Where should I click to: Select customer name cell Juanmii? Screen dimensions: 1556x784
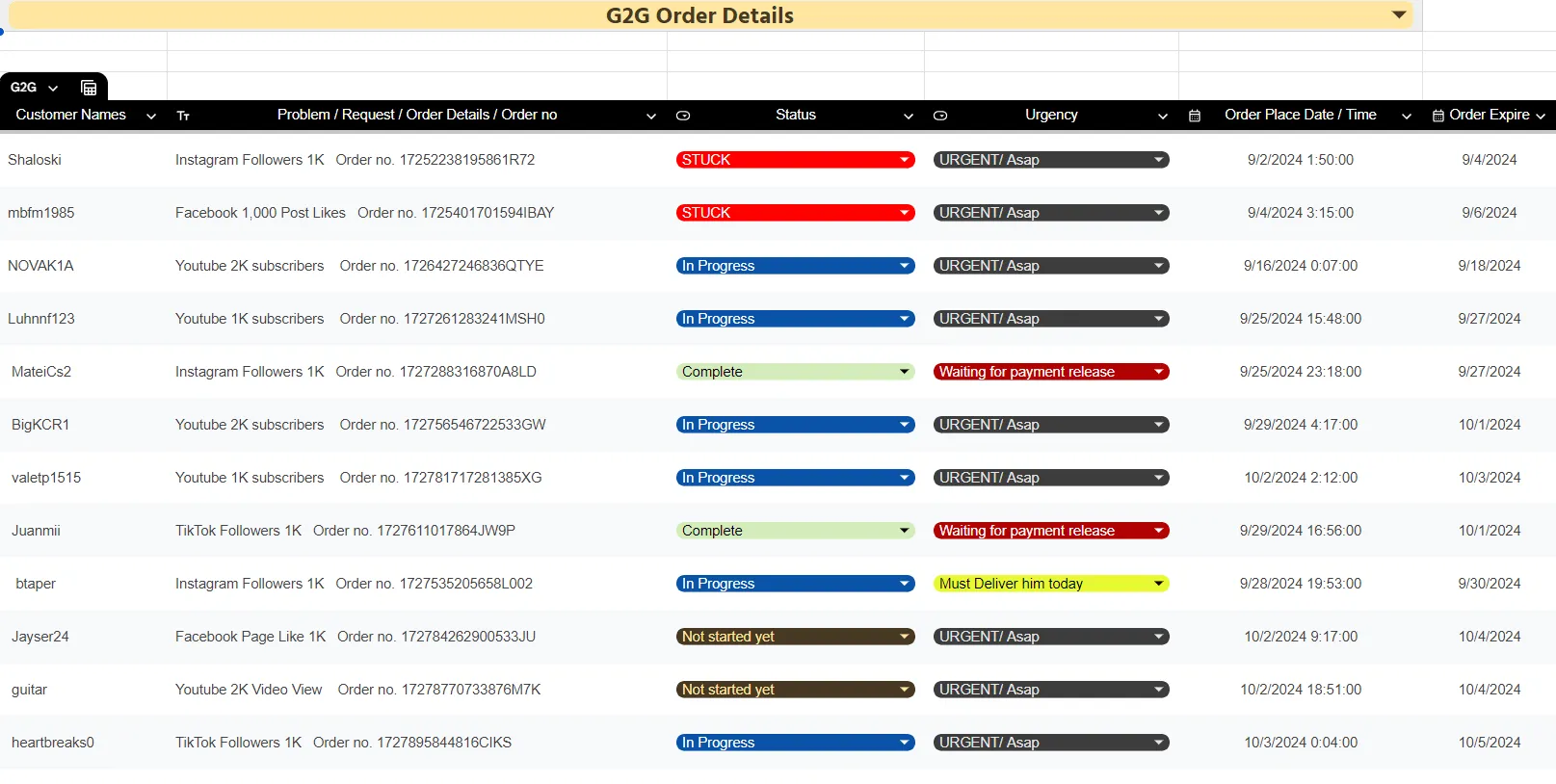(84, 531)
